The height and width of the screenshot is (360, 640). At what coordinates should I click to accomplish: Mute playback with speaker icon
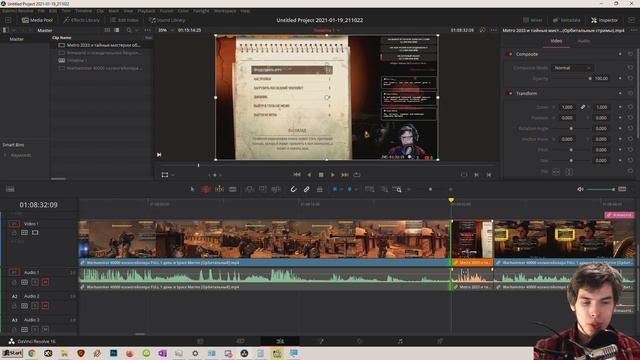click(x=580, y=189)
